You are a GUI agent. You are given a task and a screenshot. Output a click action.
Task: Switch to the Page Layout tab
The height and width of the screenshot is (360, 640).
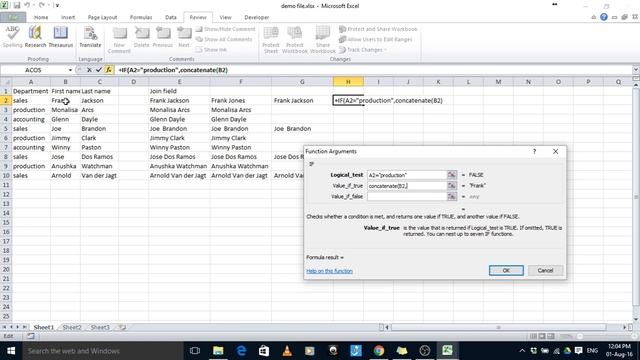(102, 18)
